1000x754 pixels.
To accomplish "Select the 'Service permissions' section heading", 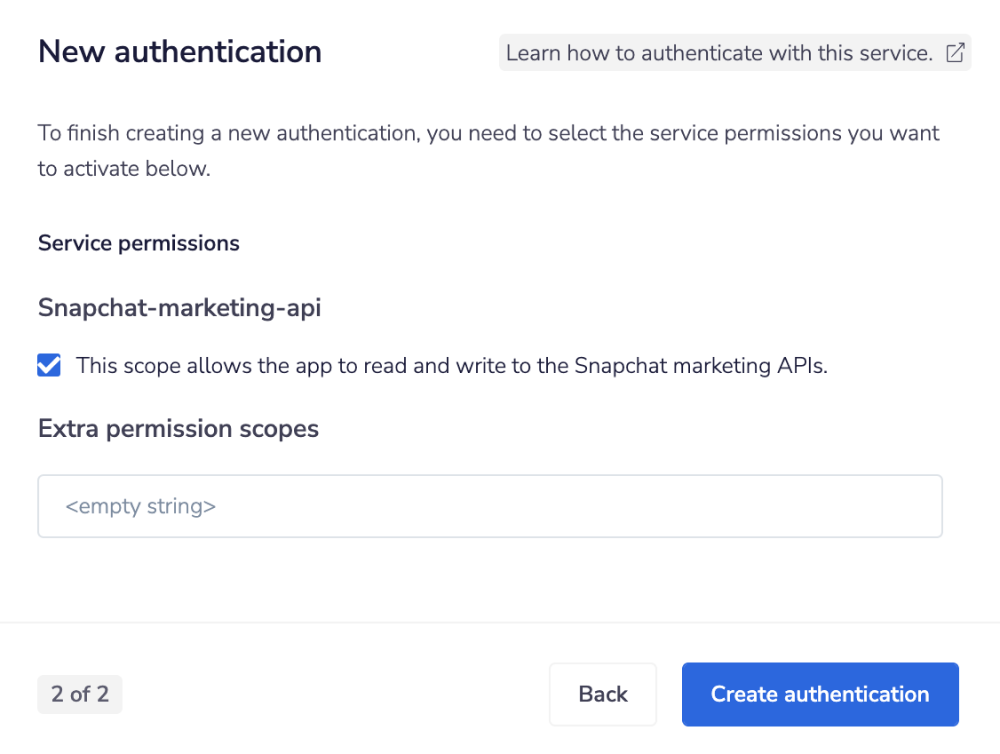I will pos(138,243).
